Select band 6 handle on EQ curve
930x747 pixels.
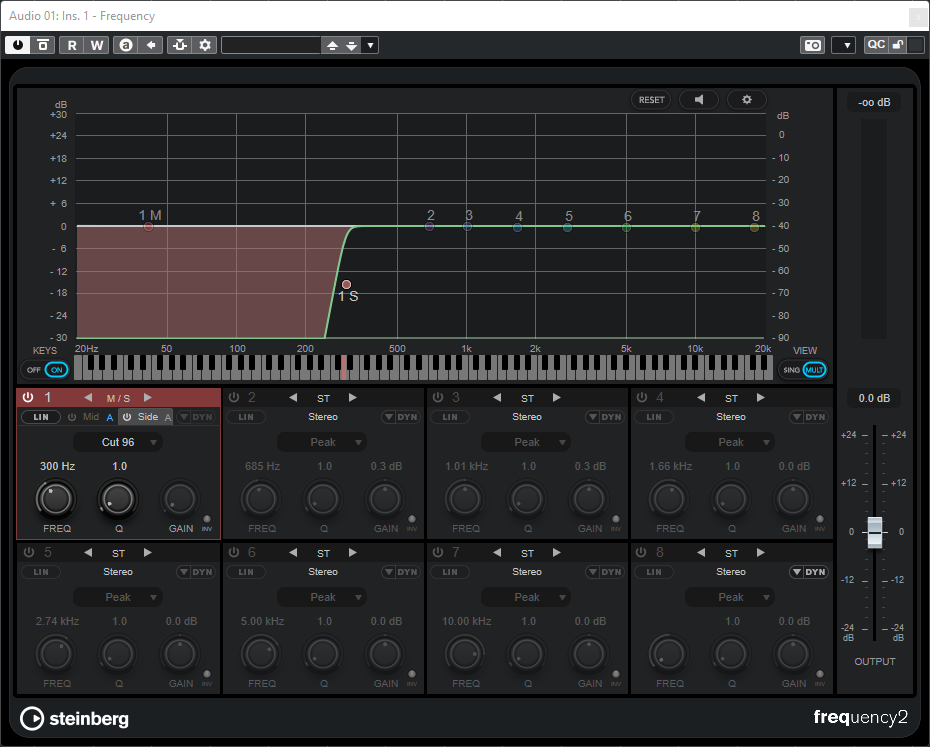[x=626, y=227]
